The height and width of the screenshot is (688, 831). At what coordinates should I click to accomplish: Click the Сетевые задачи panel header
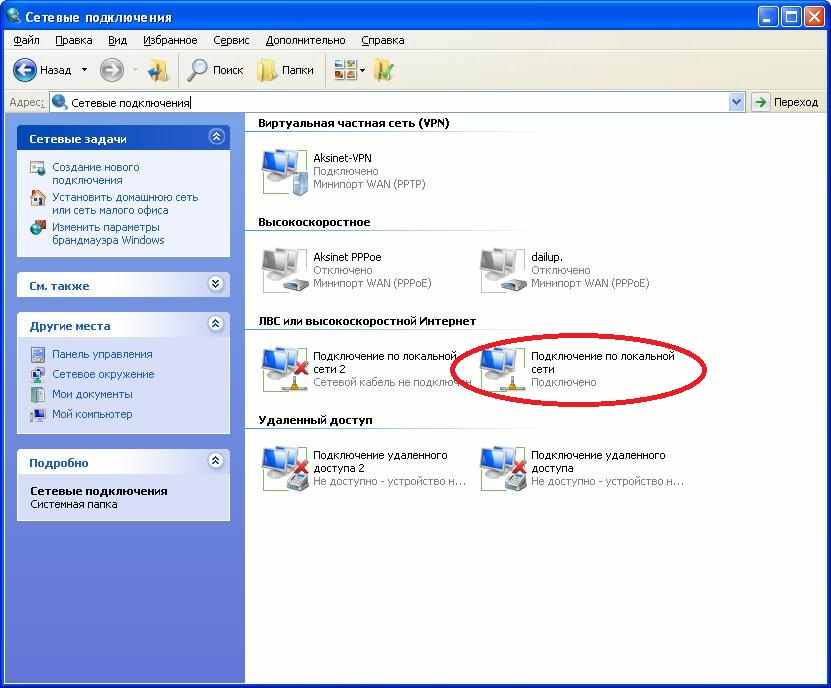(123, 138)
